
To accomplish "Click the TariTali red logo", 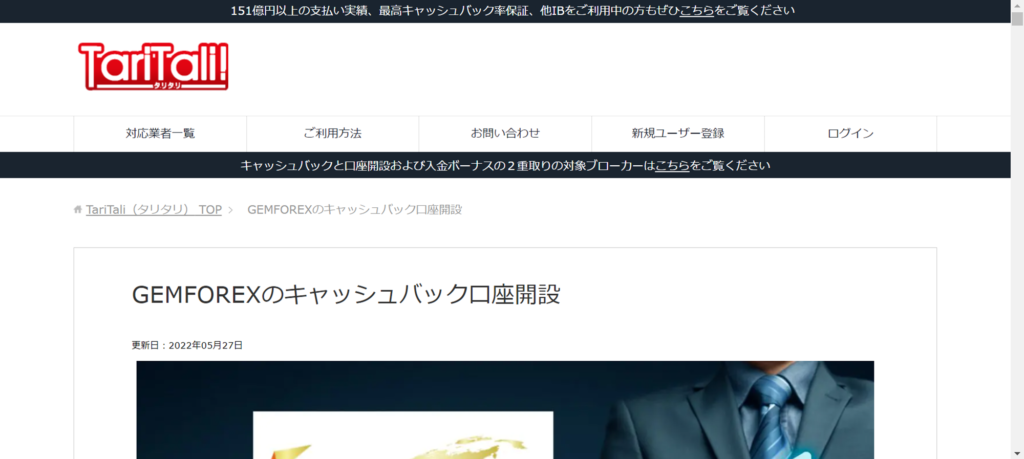I will 153,66.
